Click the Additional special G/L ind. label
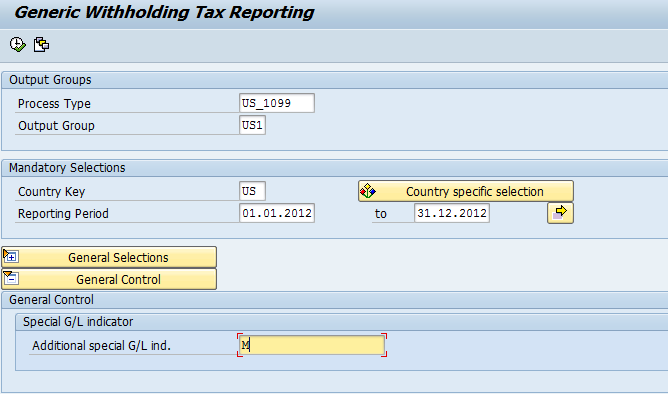 click(x=101, y=345)
